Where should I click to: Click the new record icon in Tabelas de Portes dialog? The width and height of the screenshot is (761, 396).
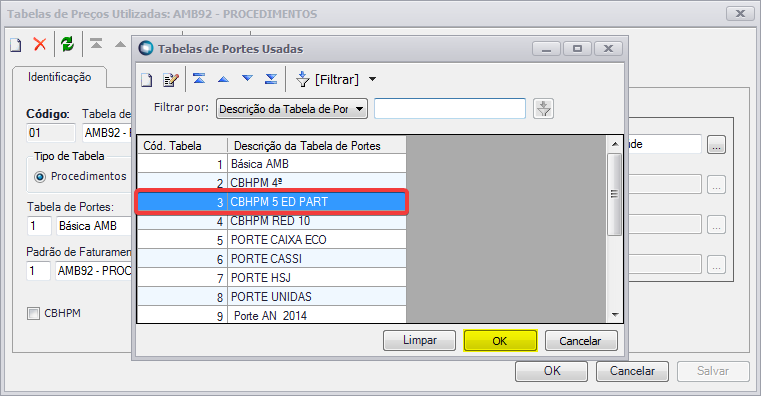[147, 80]
